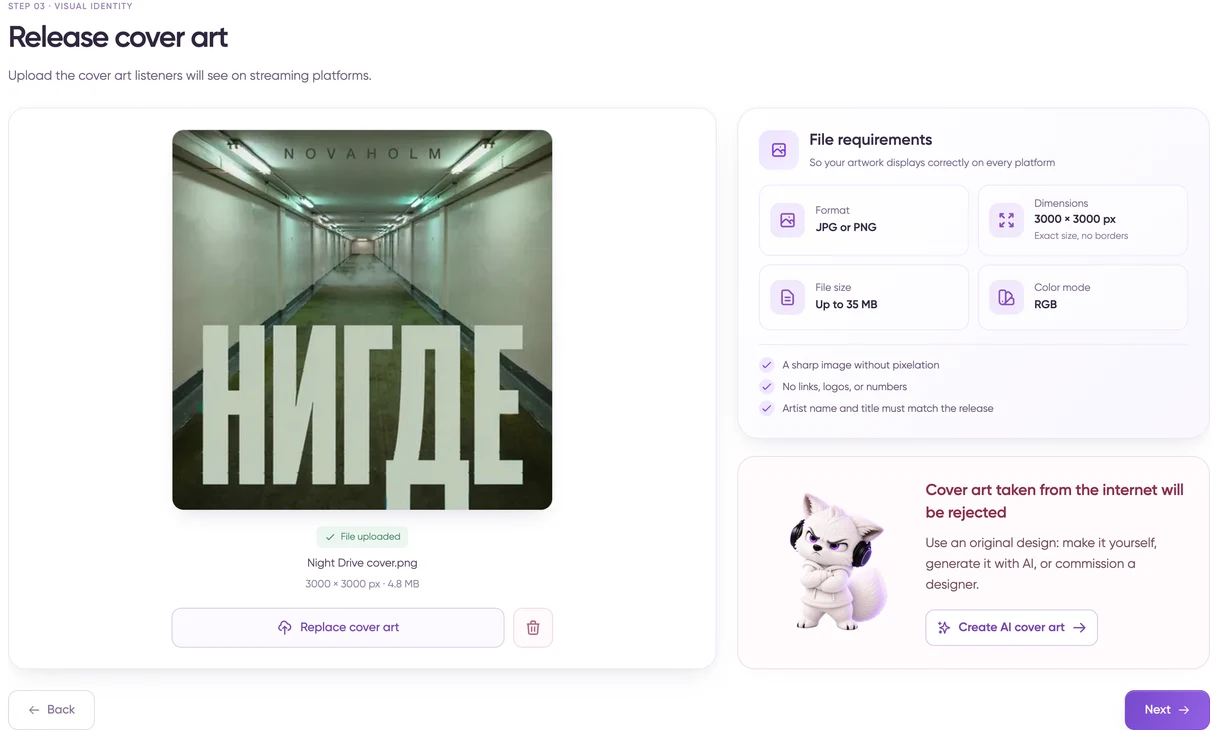
Task: Click the 'RGB' color mode value
Action: [1045, 304]
